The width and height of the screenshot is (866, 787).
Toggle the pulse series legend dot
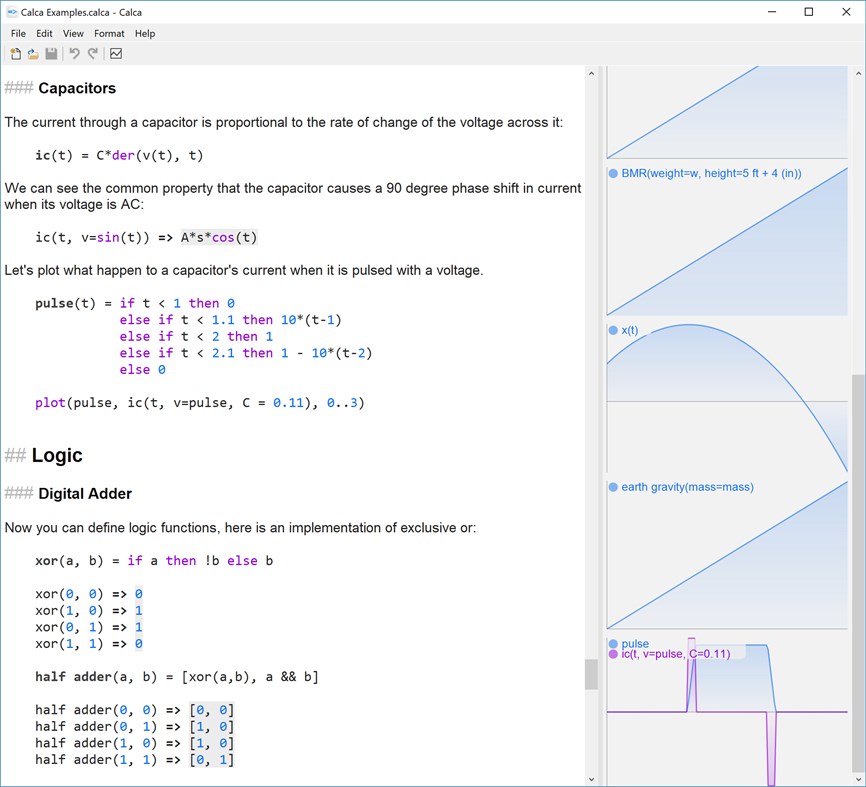click(x=613, y=644)
